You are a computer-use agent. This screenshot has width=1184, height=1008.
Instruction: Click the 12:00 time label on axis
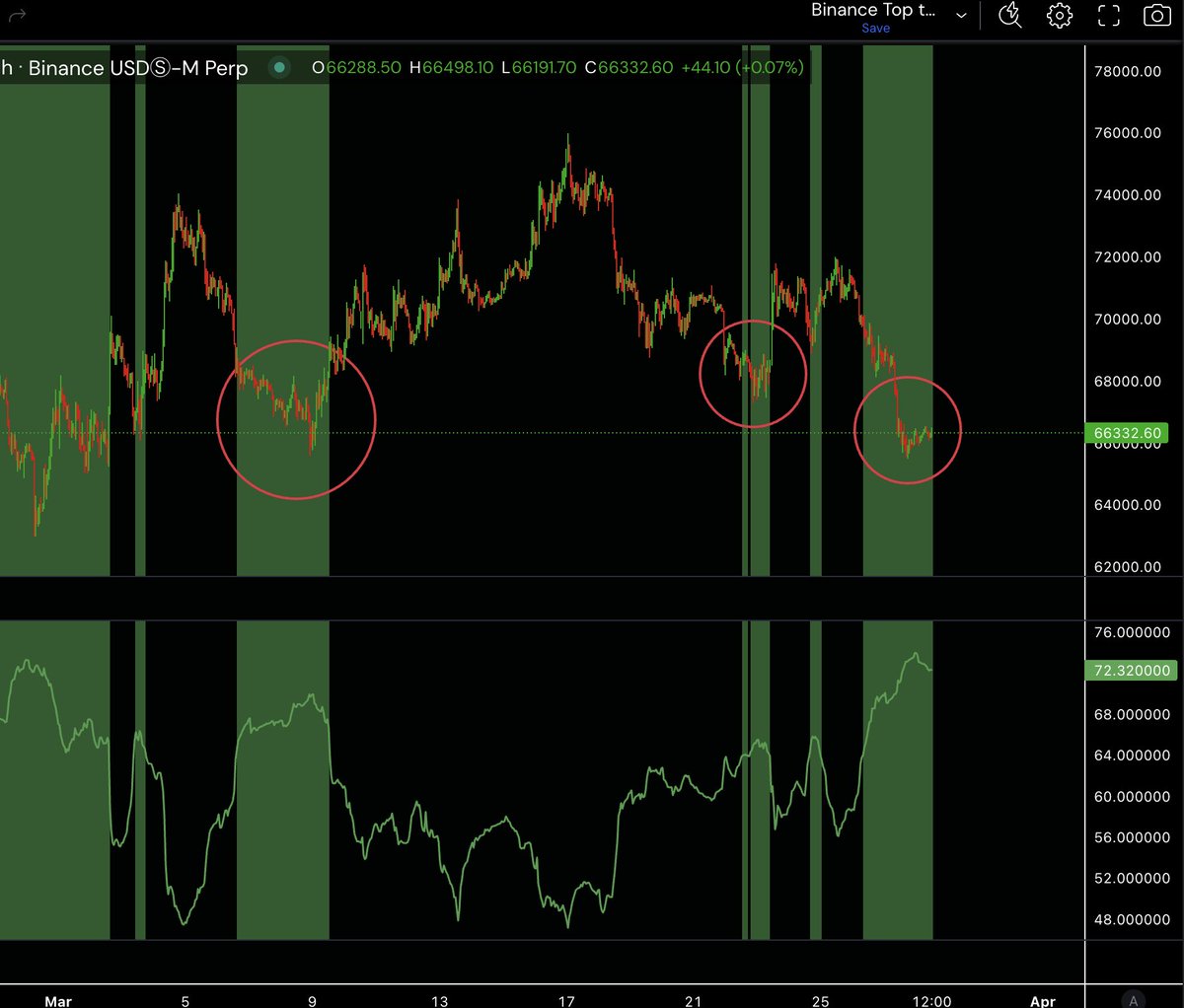coord(932,1001)
